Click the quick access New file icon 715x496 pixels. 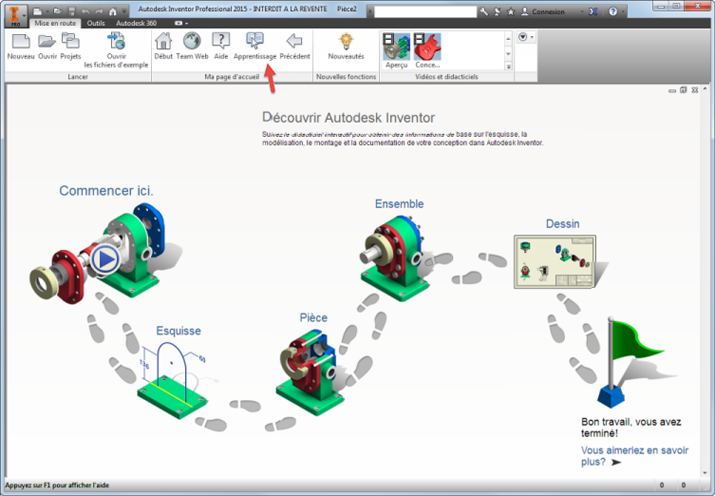37,11
